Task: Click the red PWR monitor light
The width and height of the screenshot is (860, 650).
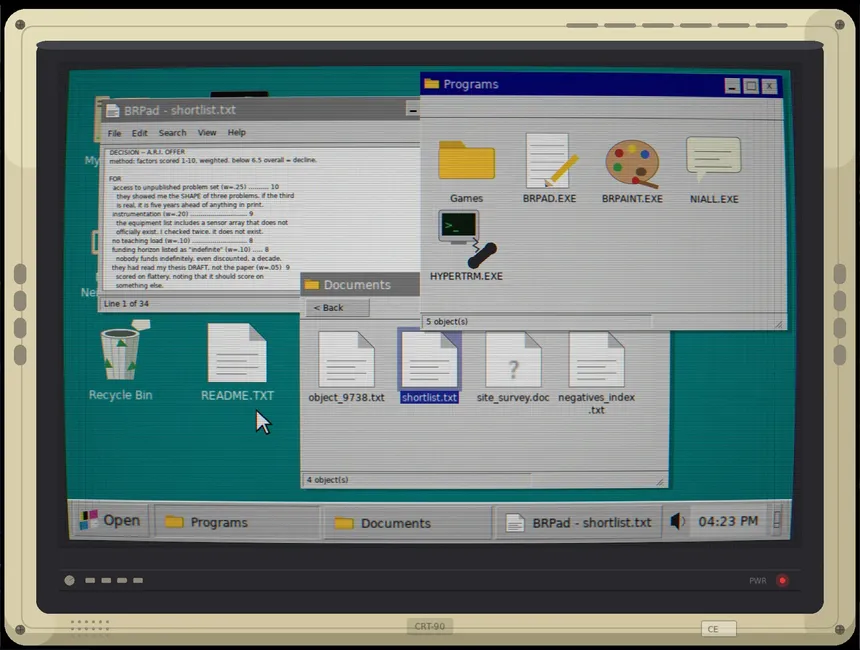Action: 782,580
